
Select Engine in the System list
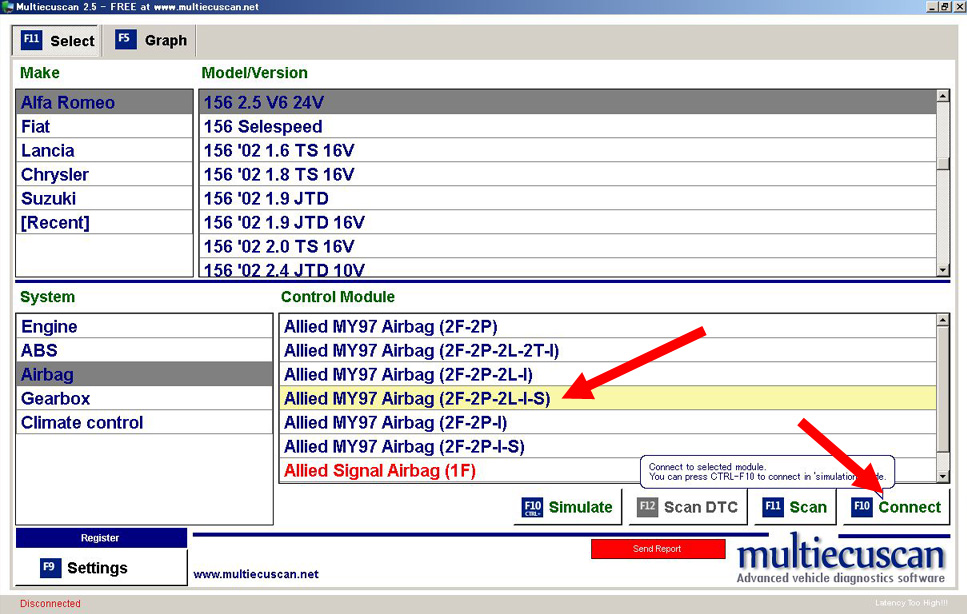pyautogui.click(x=144, y=326)
